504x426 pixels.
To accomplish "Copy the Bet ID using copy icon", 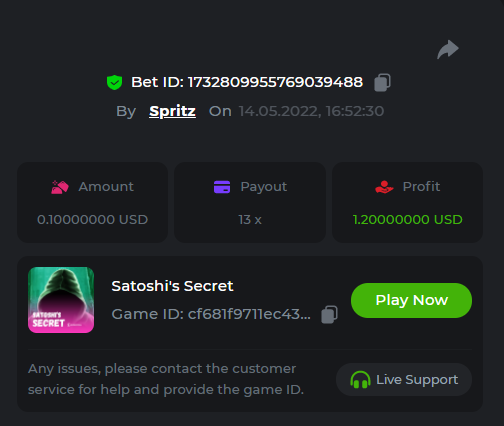I will (382, 82).
